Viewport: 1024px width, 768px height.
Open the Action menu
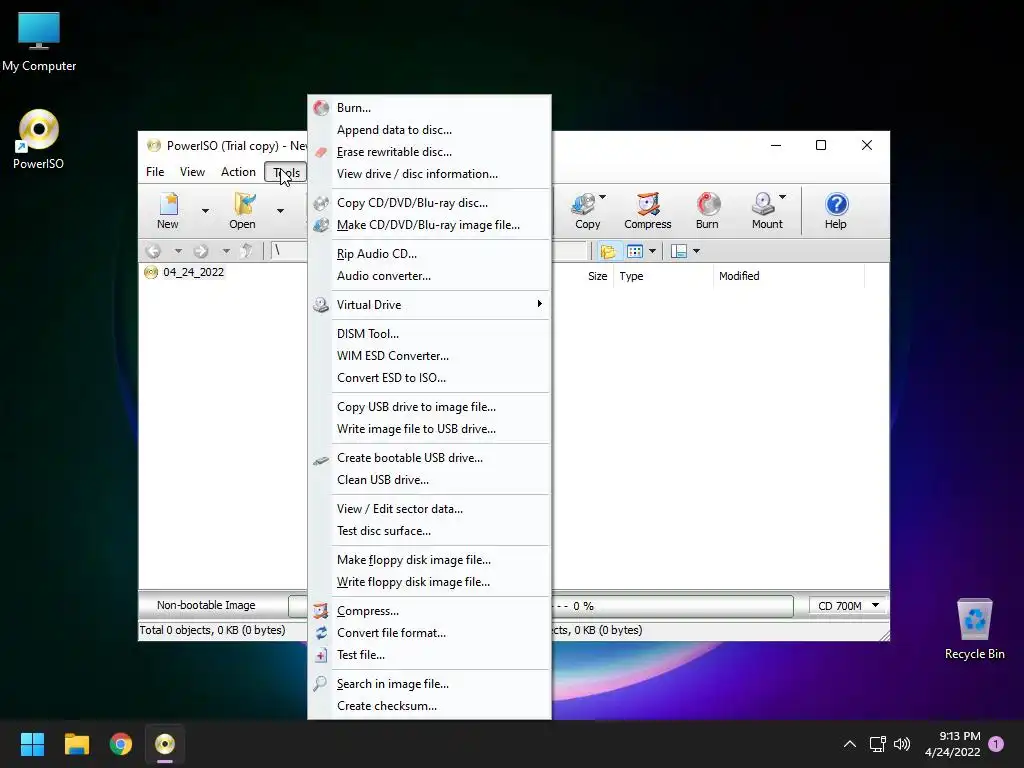[238, 172]
